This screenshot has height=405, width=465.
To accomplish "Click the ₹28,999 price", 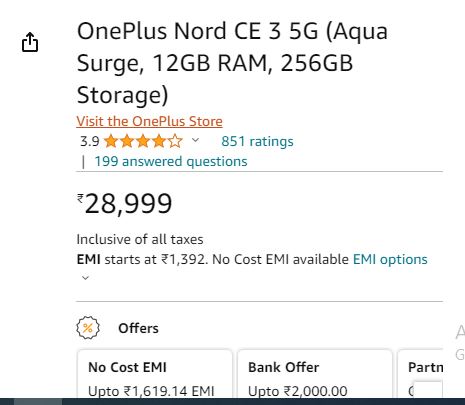I will (125, 204).
